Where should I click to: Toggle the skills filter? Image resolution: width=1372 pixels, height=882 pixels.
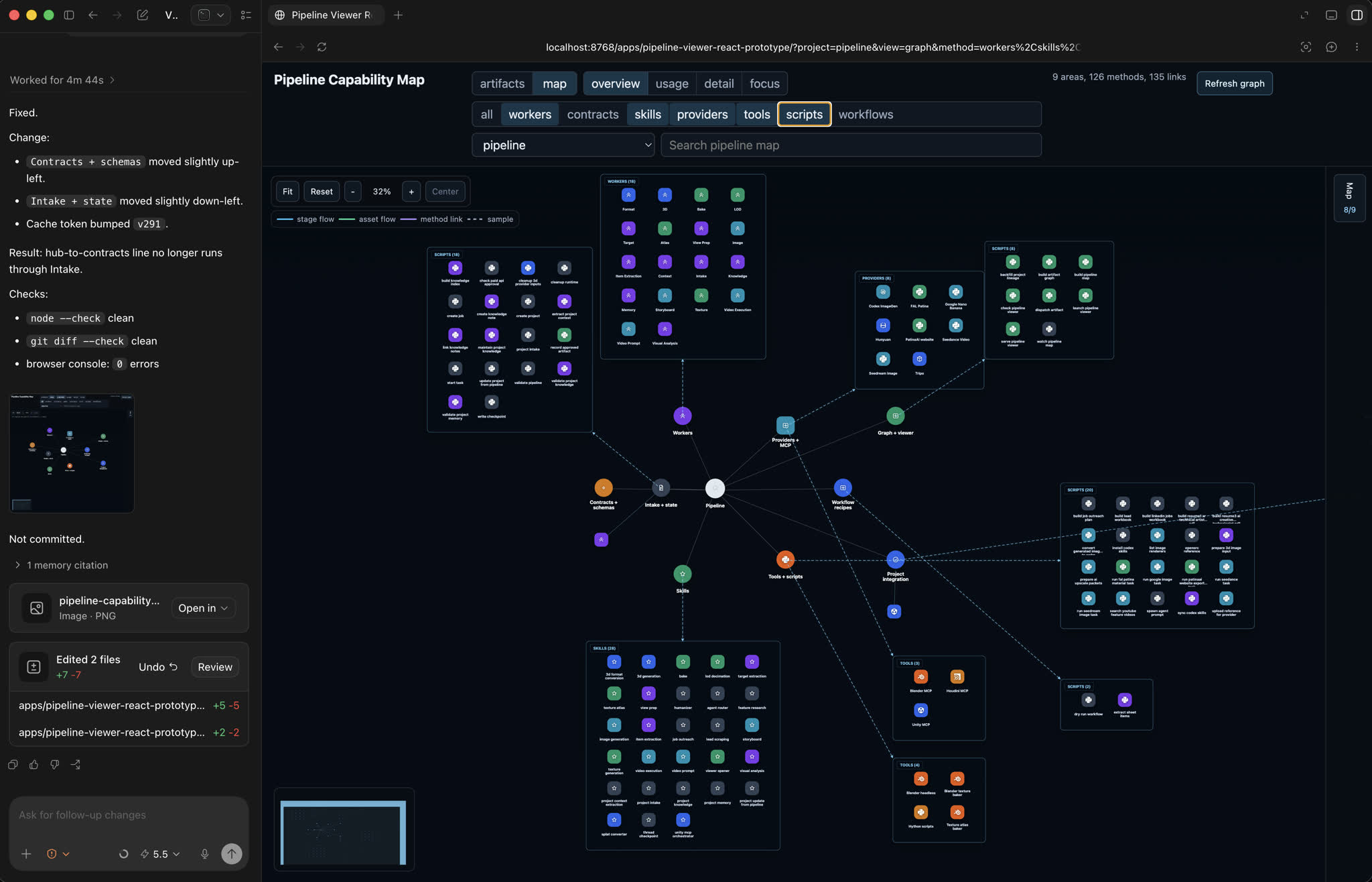(x=647, y=115)
